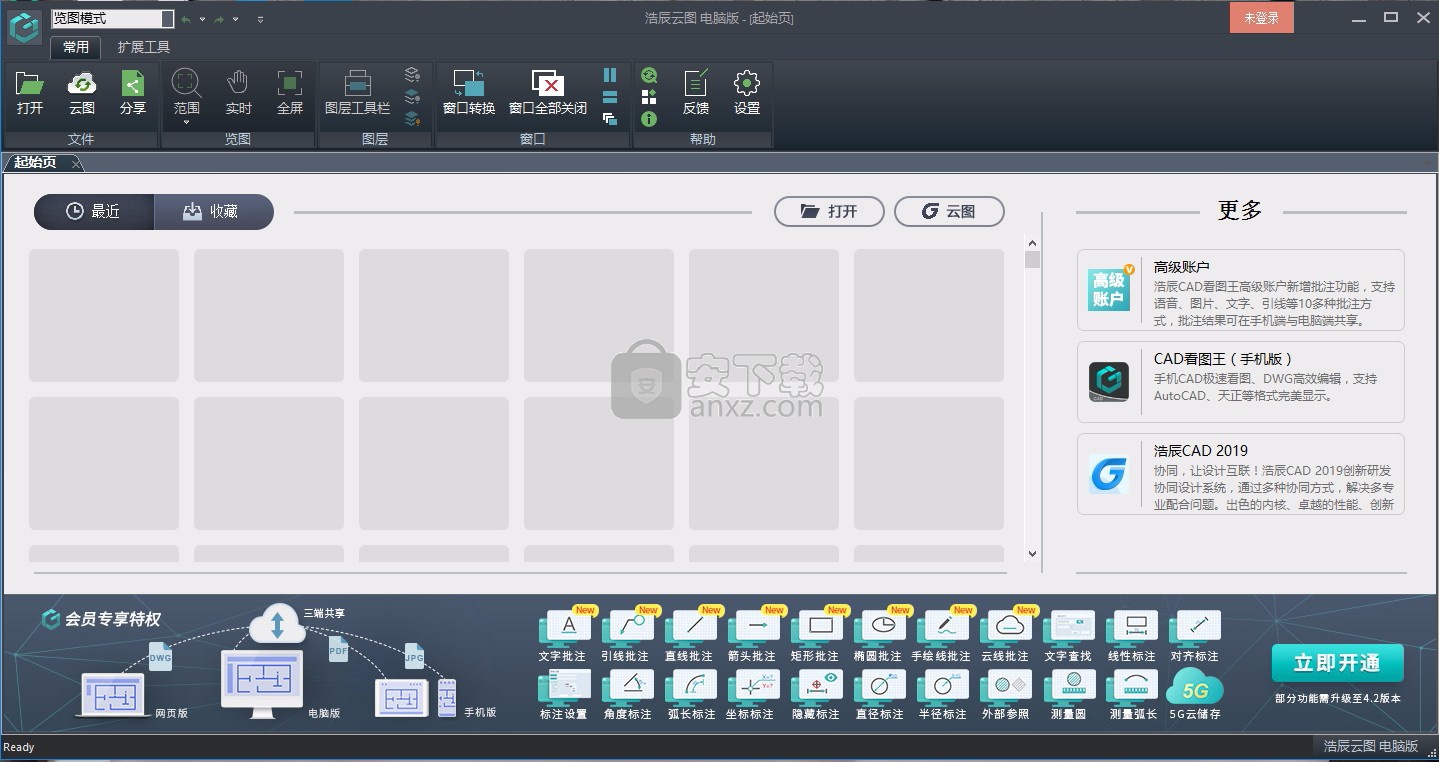Viewport: 1439px width, 762px height.
Task: Click the first empty recent file thumbnail
Action: coord(104,315)
